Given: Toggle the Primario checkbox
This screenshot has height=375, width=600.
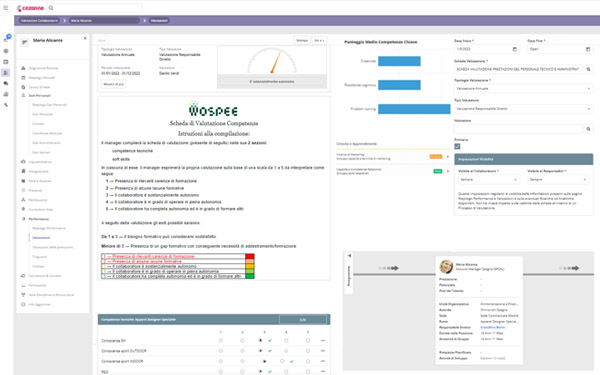Looking at the screenshot, I should coord(457,146).
